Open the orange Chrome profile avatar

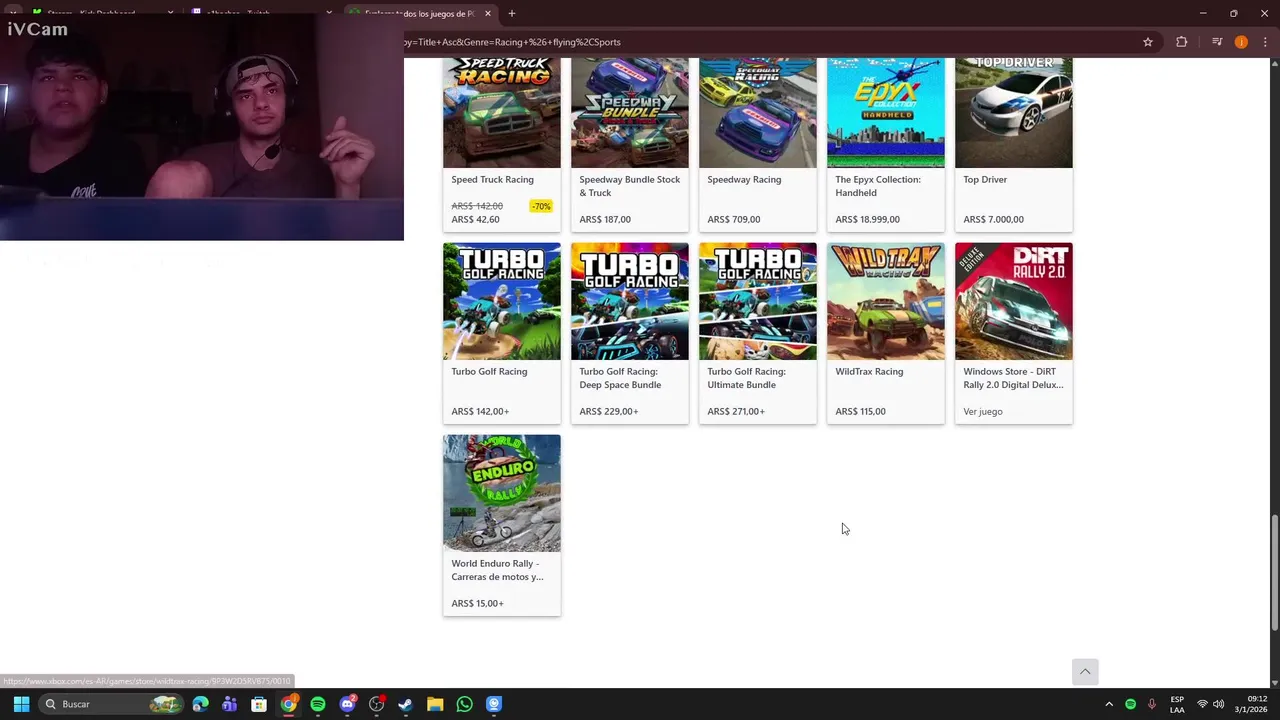tap(1241, 42)
